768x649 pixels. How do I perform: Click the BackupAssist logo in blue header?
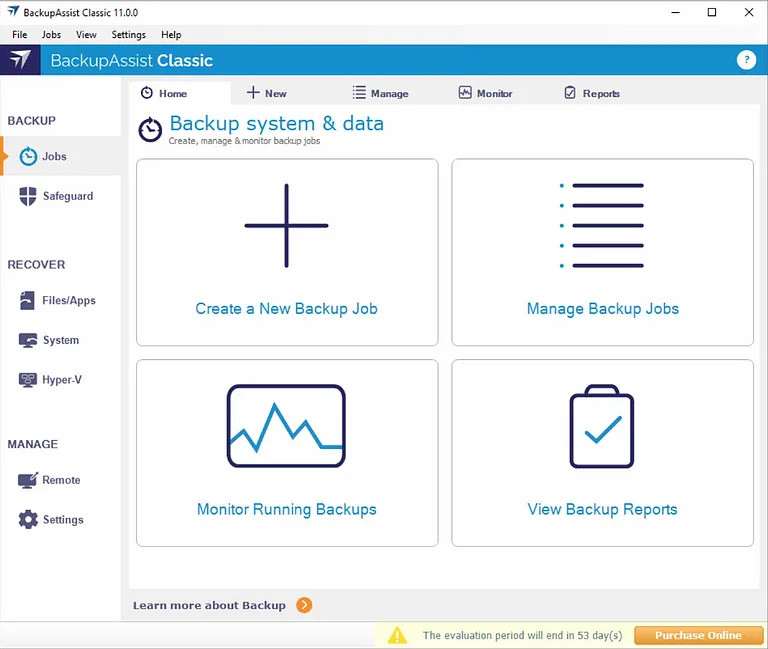20,60
